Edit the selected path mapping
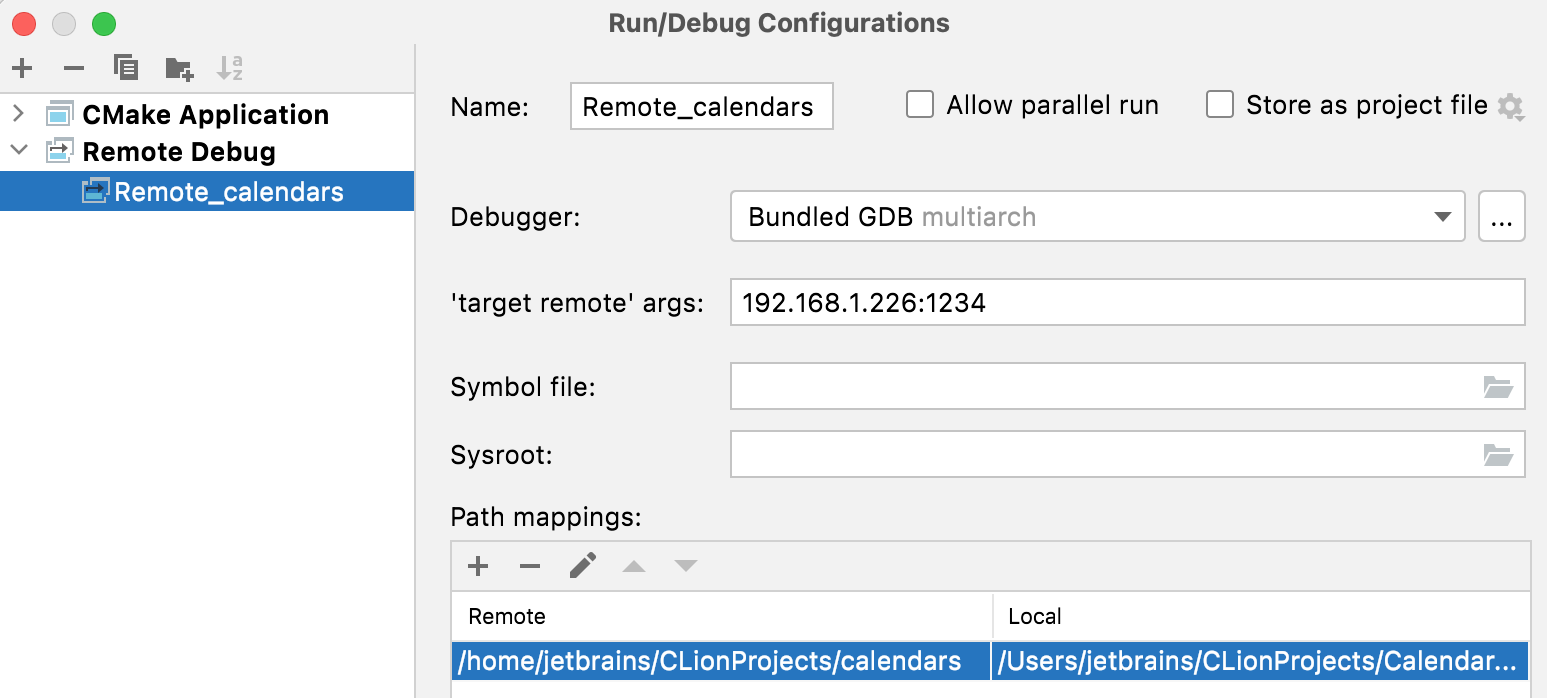Viewport: 1547px width, 698px height. coord(583,566)
